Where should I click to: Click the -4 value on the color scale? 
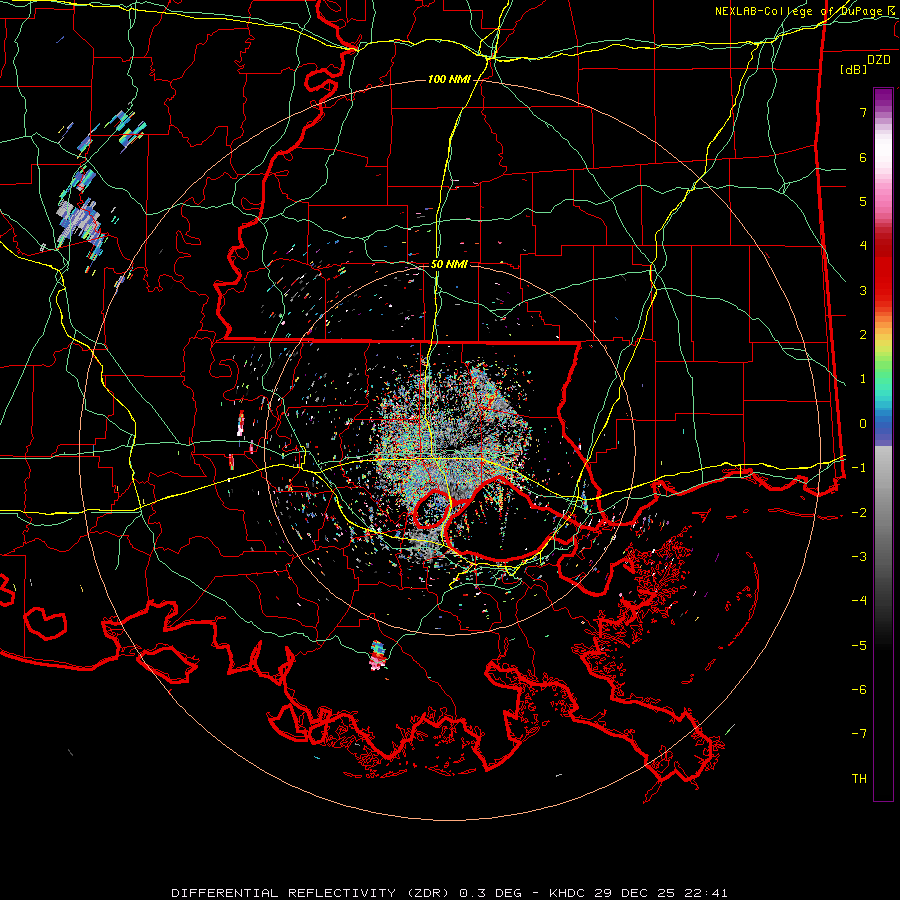(859, 601)
